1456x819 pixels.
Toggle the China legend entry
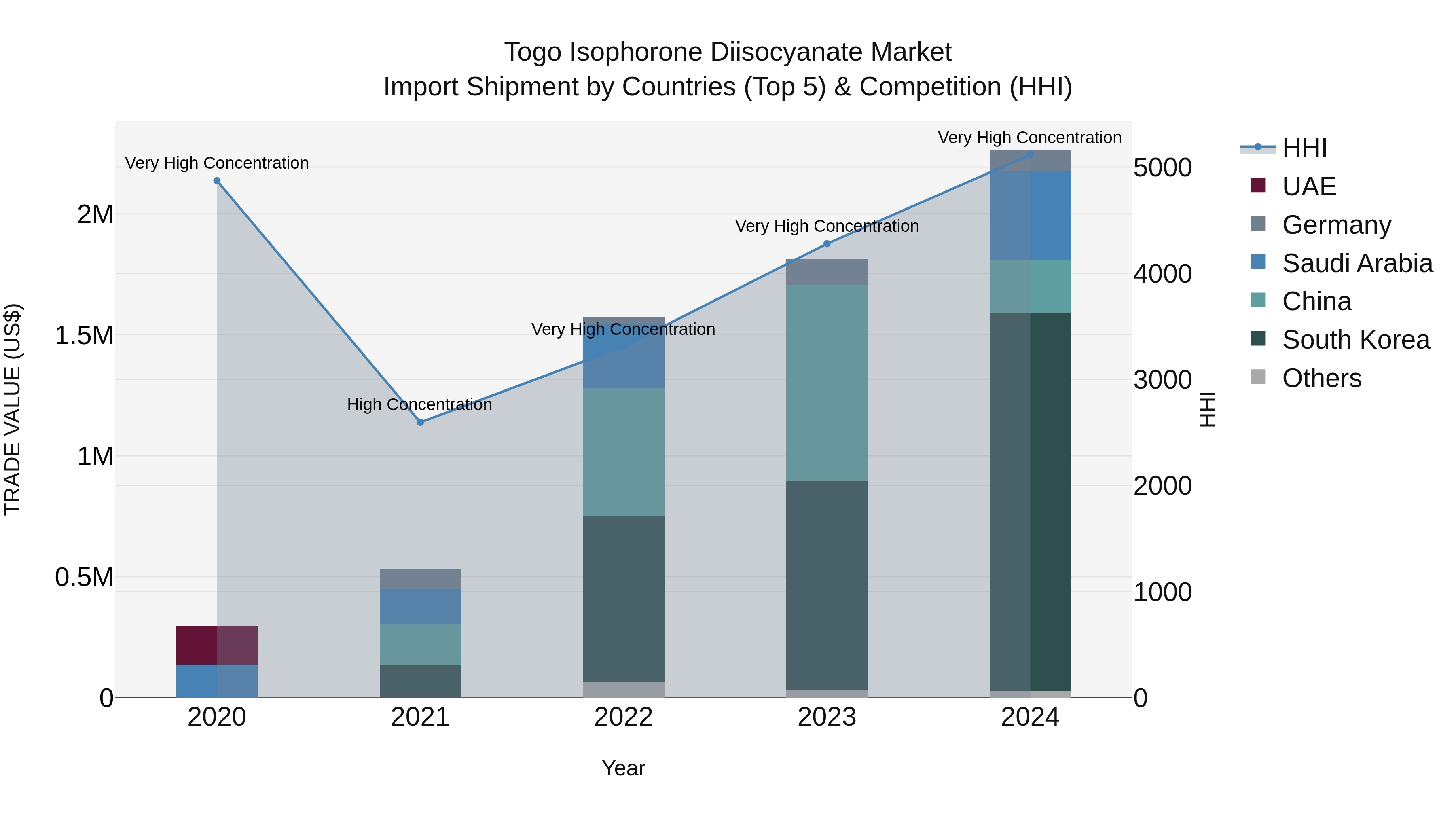click(1301, 301)
